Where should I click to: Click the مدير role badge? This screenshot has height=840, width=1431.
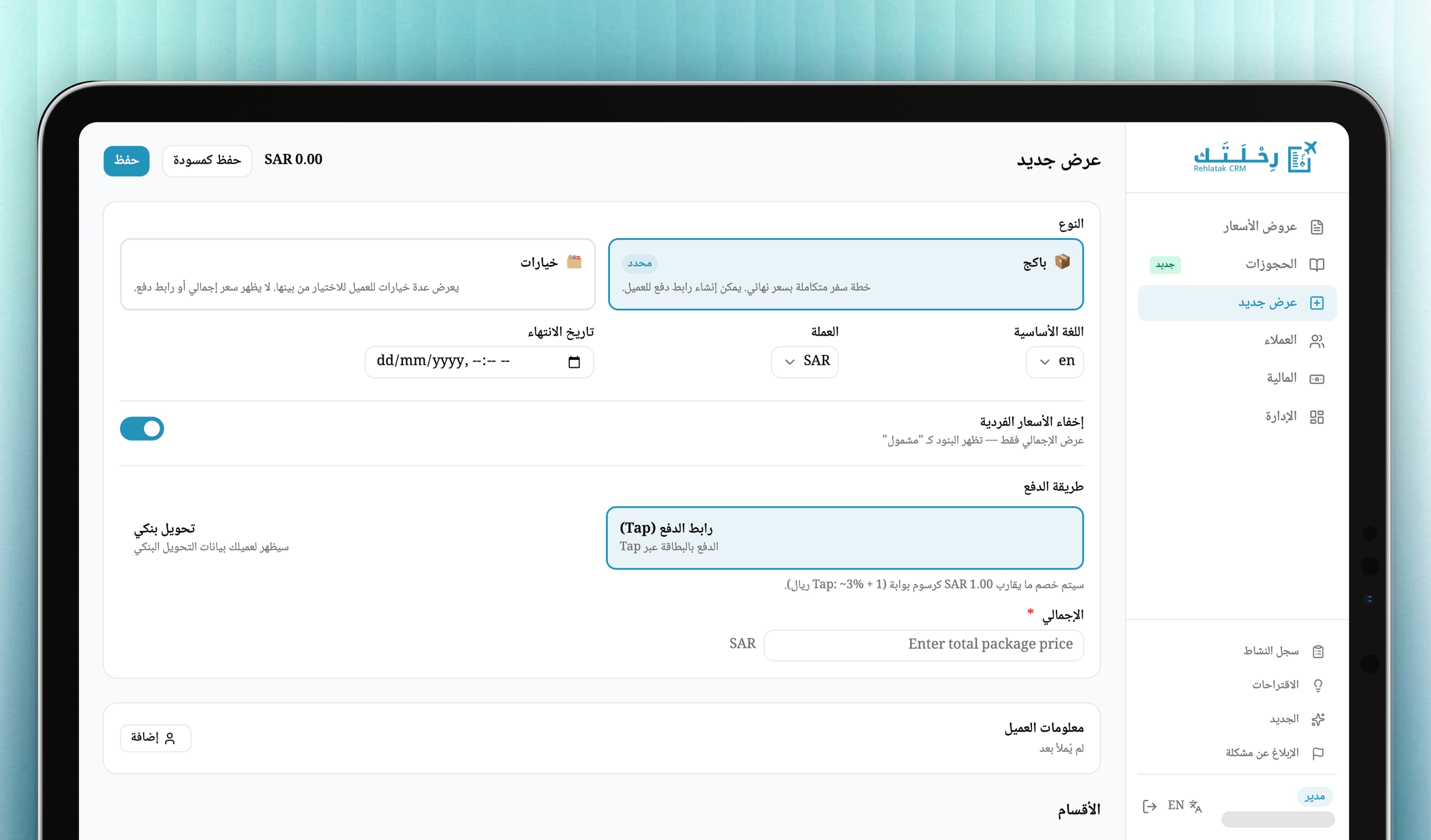(1315, 797)
